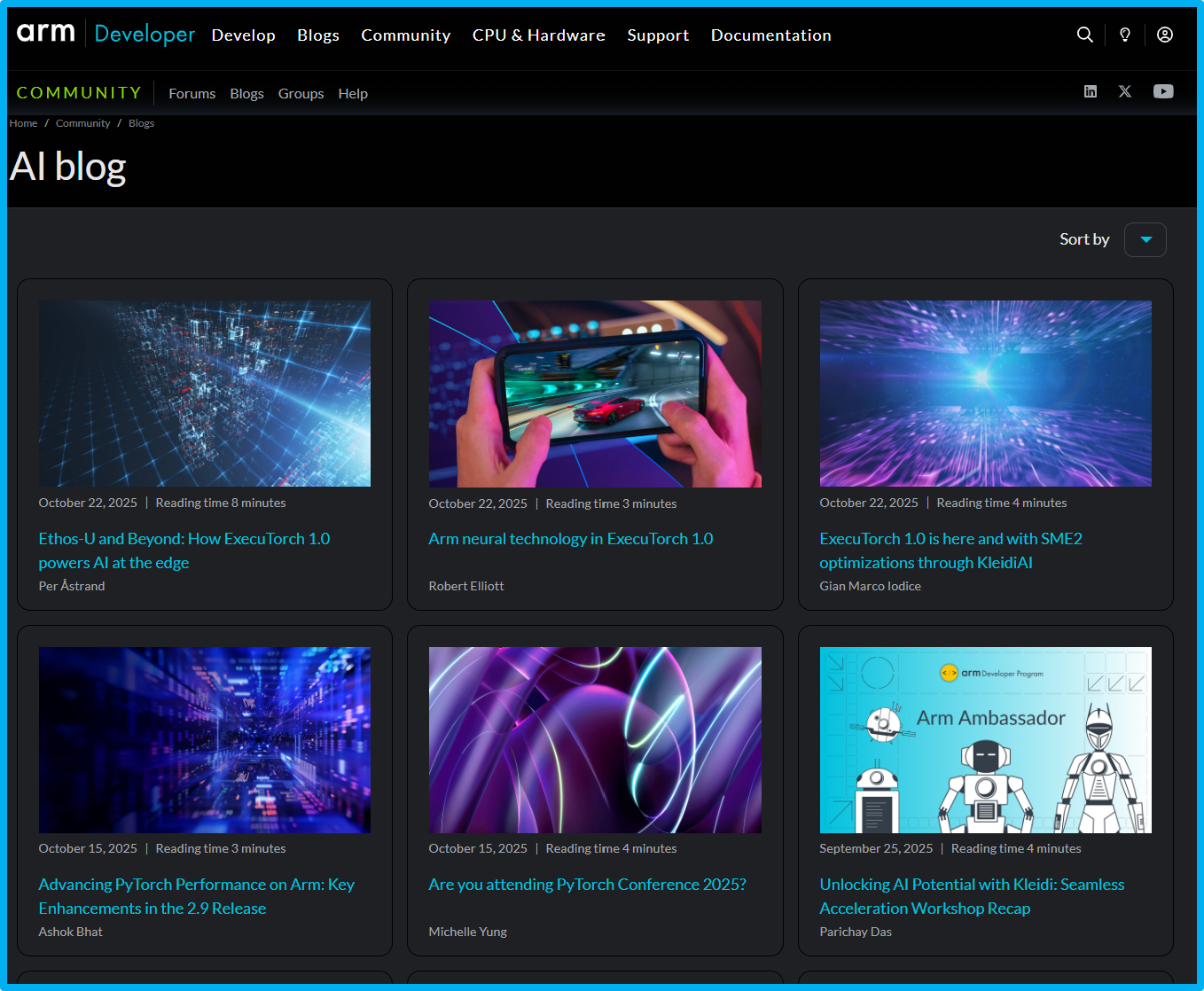Open the CPU & Hardware navigation menu
This screenshot has width=1204, height=991.
[538, 35]
